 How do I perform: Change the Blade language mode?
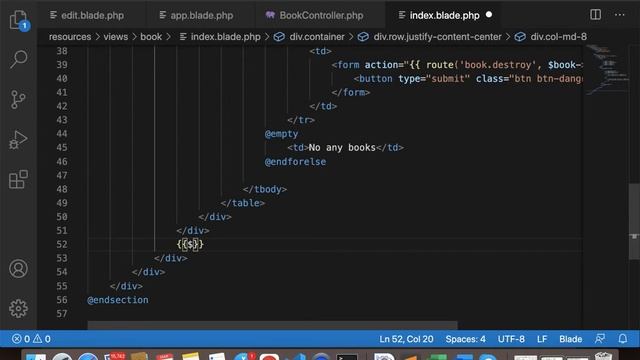click(571, 339)
